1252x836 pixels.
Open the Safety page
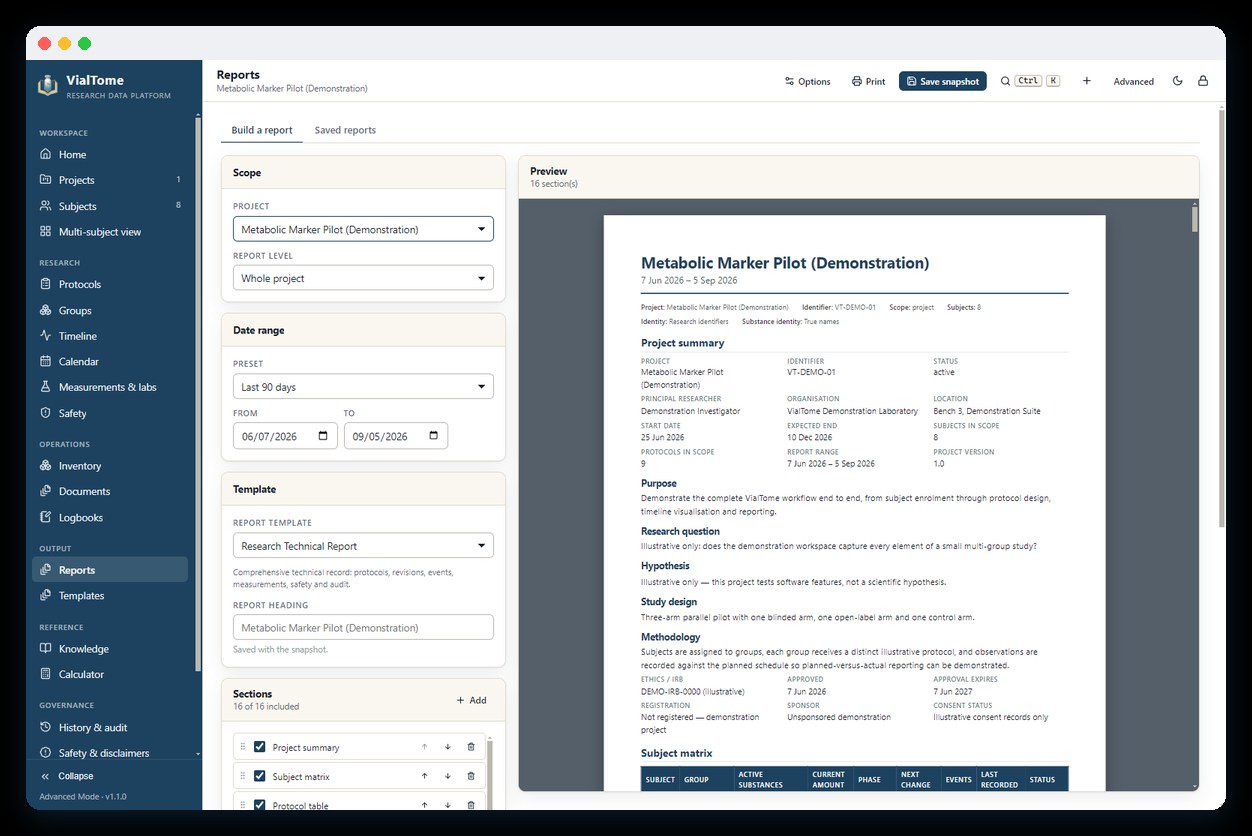tap(111, 413)
